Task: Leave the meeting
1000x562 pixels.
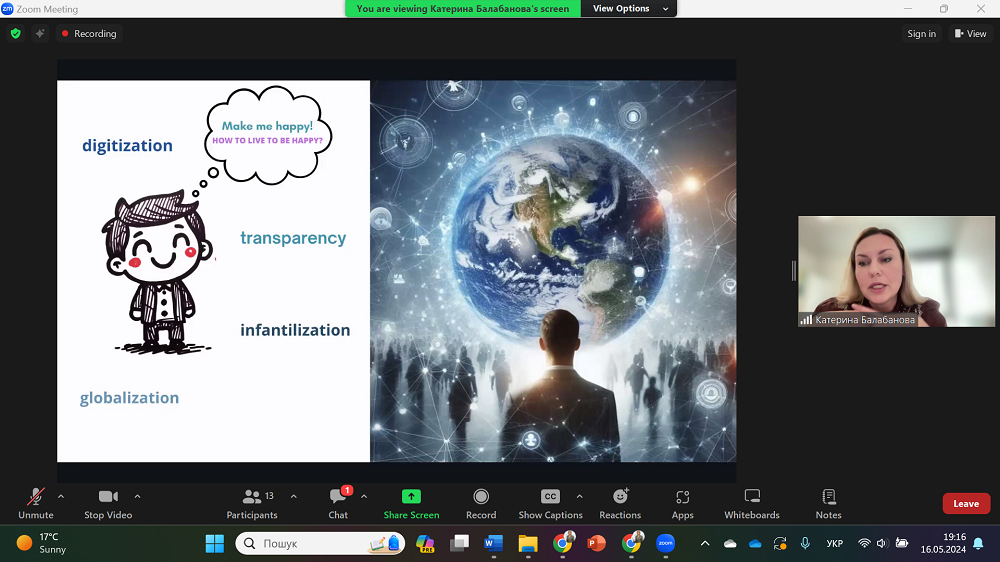Action: (x=965, y=504)
